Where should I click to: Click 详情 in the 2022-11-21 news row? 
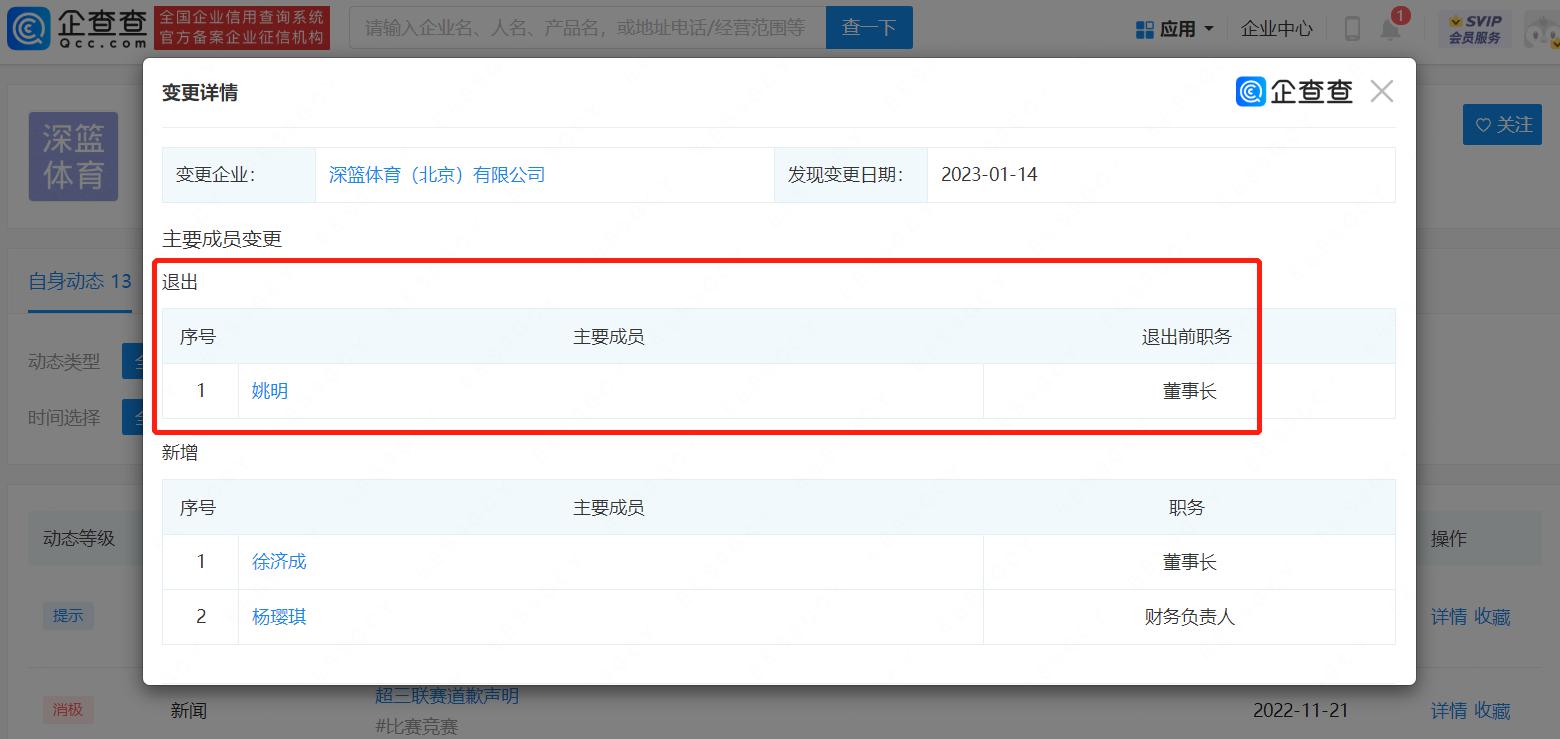click(x=1448, y=711)
